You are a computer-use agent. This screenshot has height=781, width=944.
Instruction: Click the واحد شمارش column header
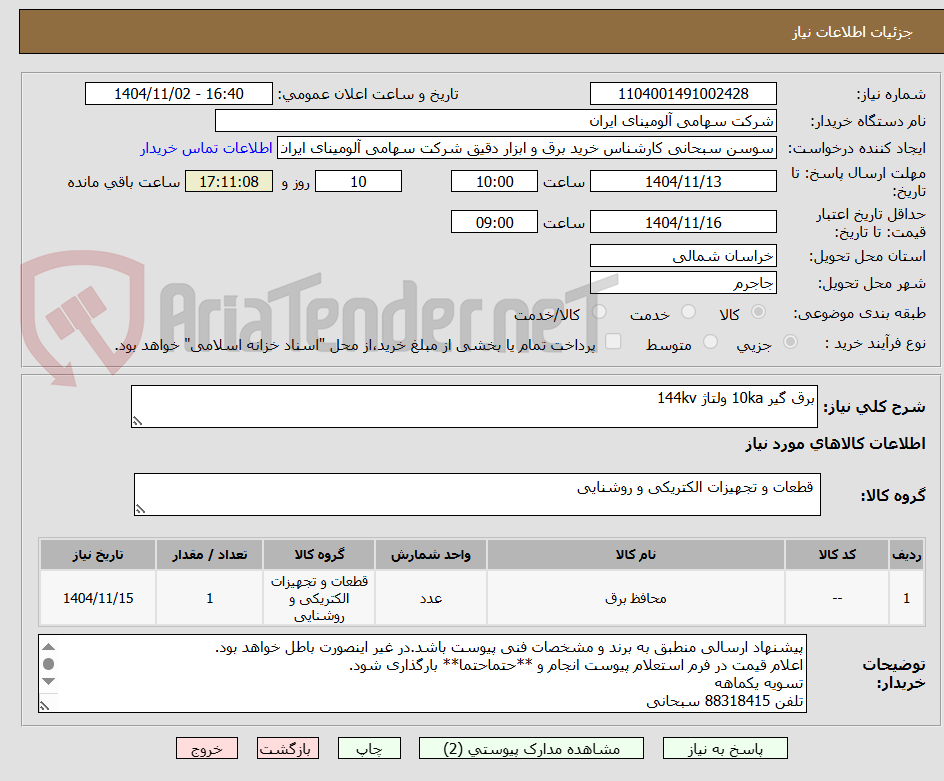pos(431,555)
